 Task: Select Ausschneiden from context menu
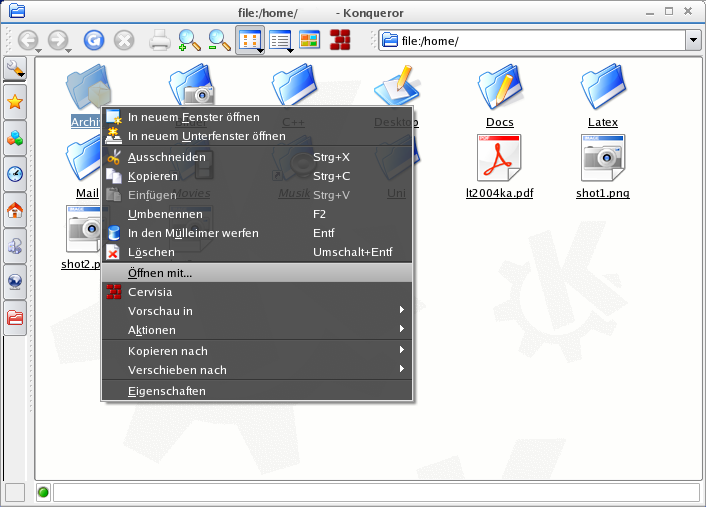pyautogui.click(x=257, y=157)
